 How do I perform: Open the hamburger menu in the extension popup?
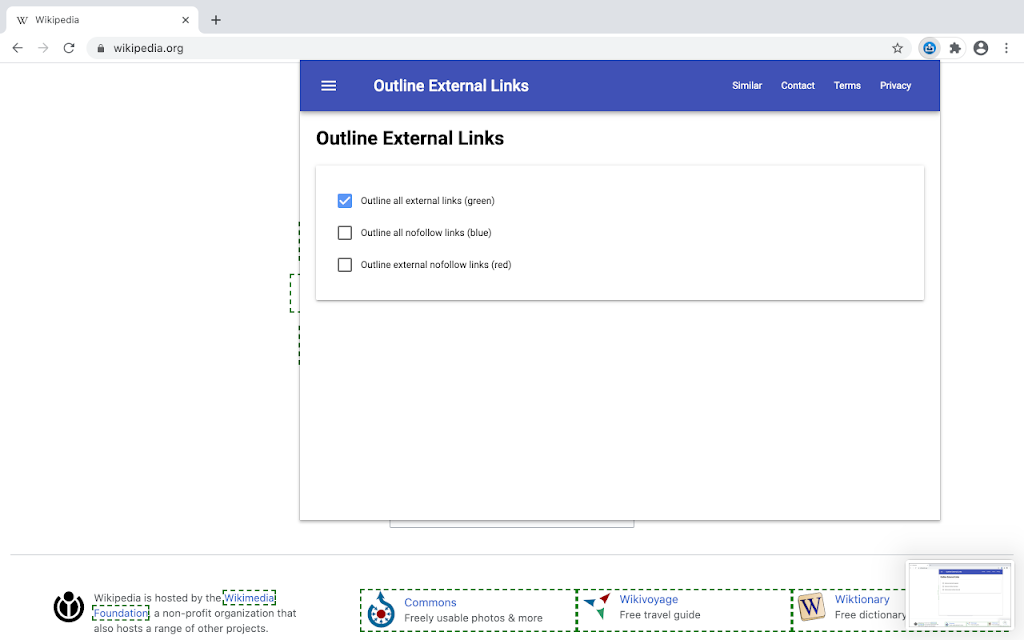[x=328, y=86]
